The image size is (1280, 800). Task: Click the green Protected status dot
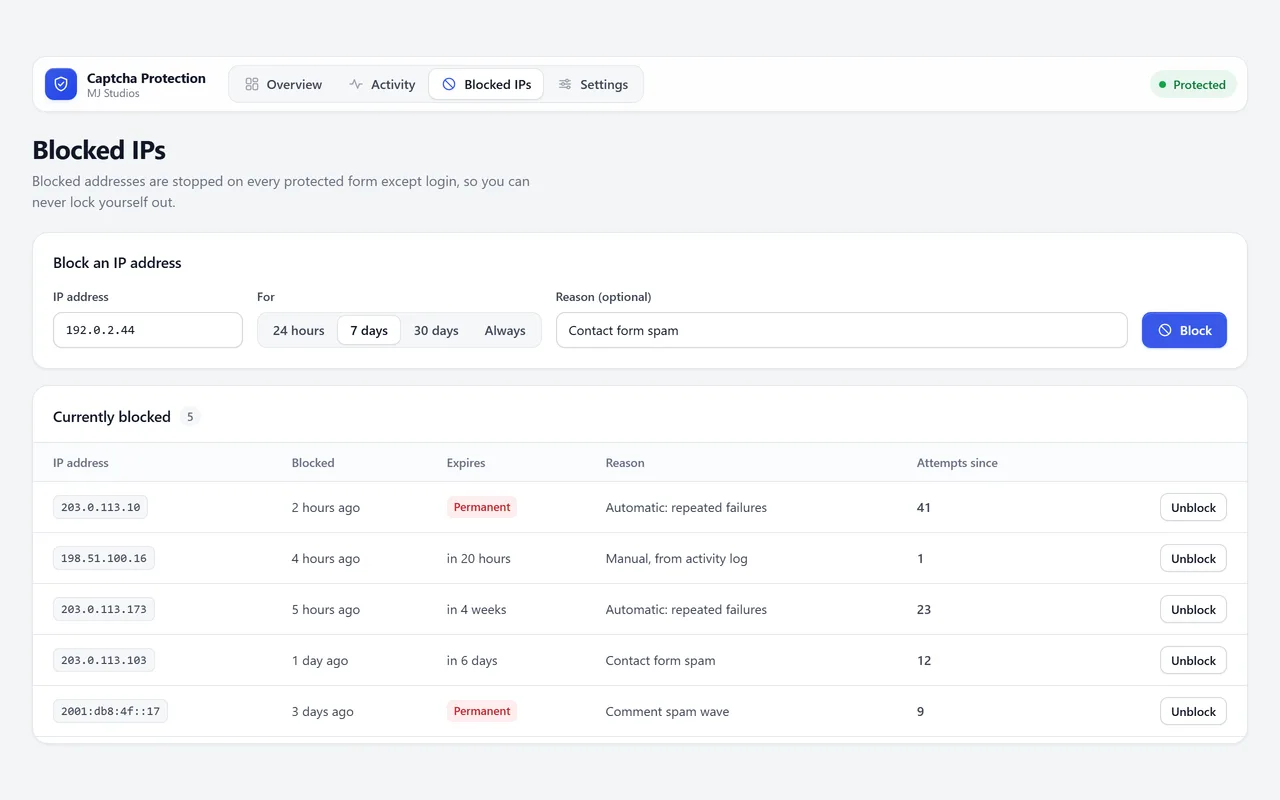point(1162,85)
